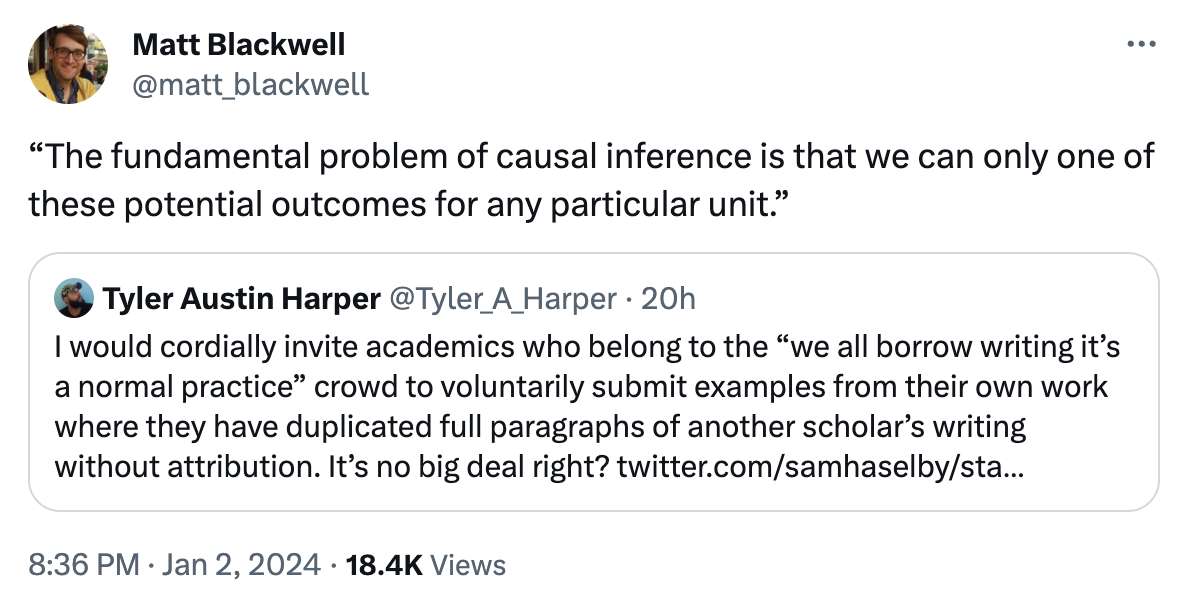Open the three-dot more options menu
Screen dimensions: 1184x604
[1141, 45]
